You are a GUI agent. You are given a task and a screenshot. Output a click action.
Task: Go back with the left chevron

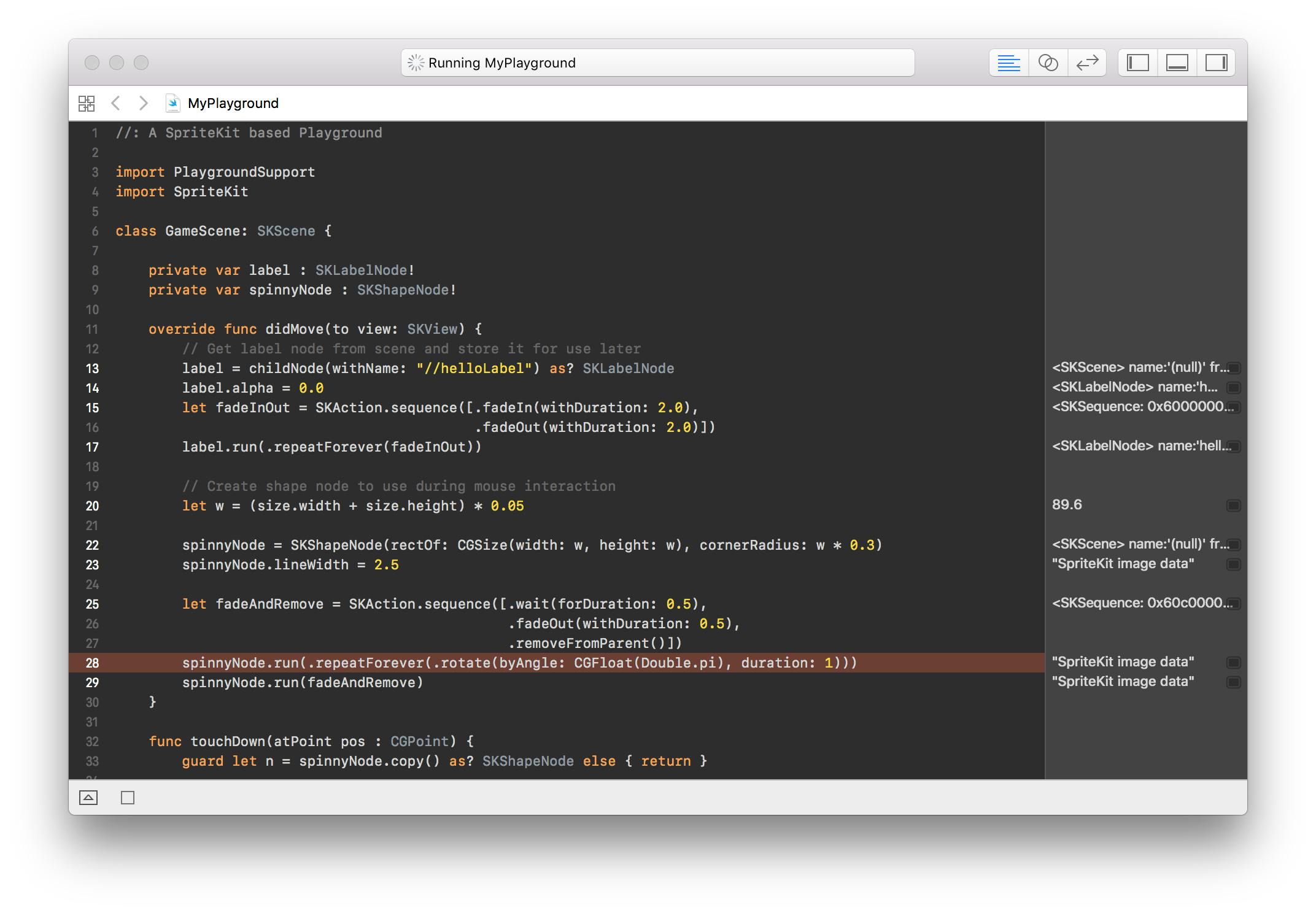coord(115,103)
